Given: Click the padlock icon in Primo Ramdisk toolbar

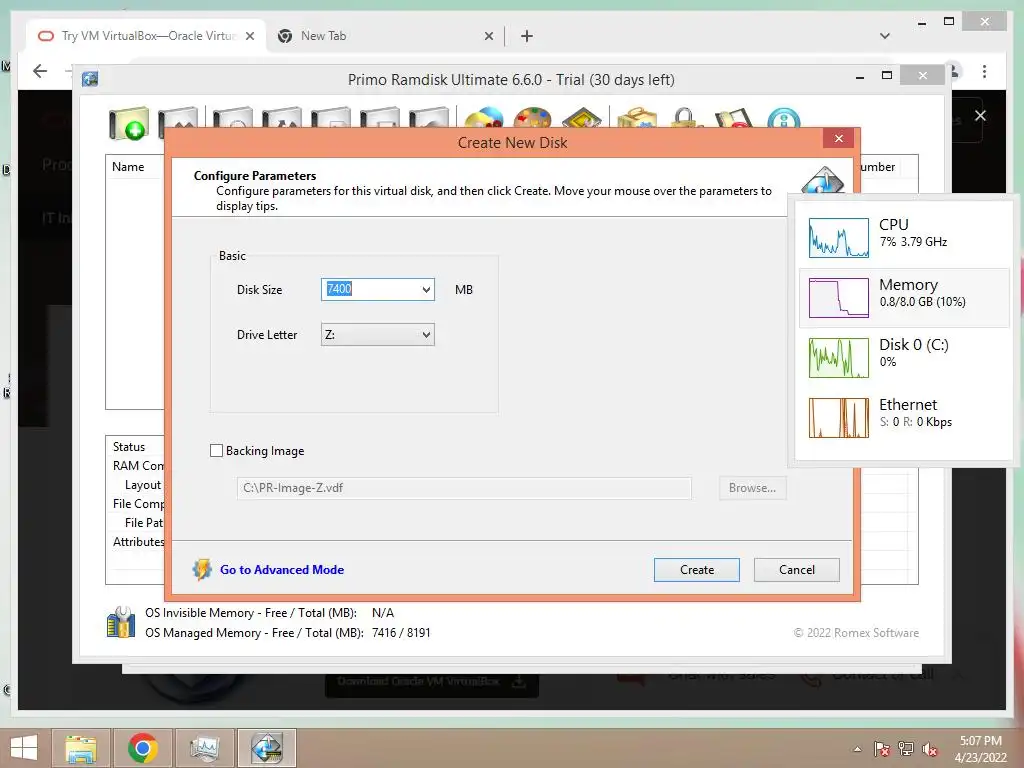Looking at the screenshot, I should (685, 118).
